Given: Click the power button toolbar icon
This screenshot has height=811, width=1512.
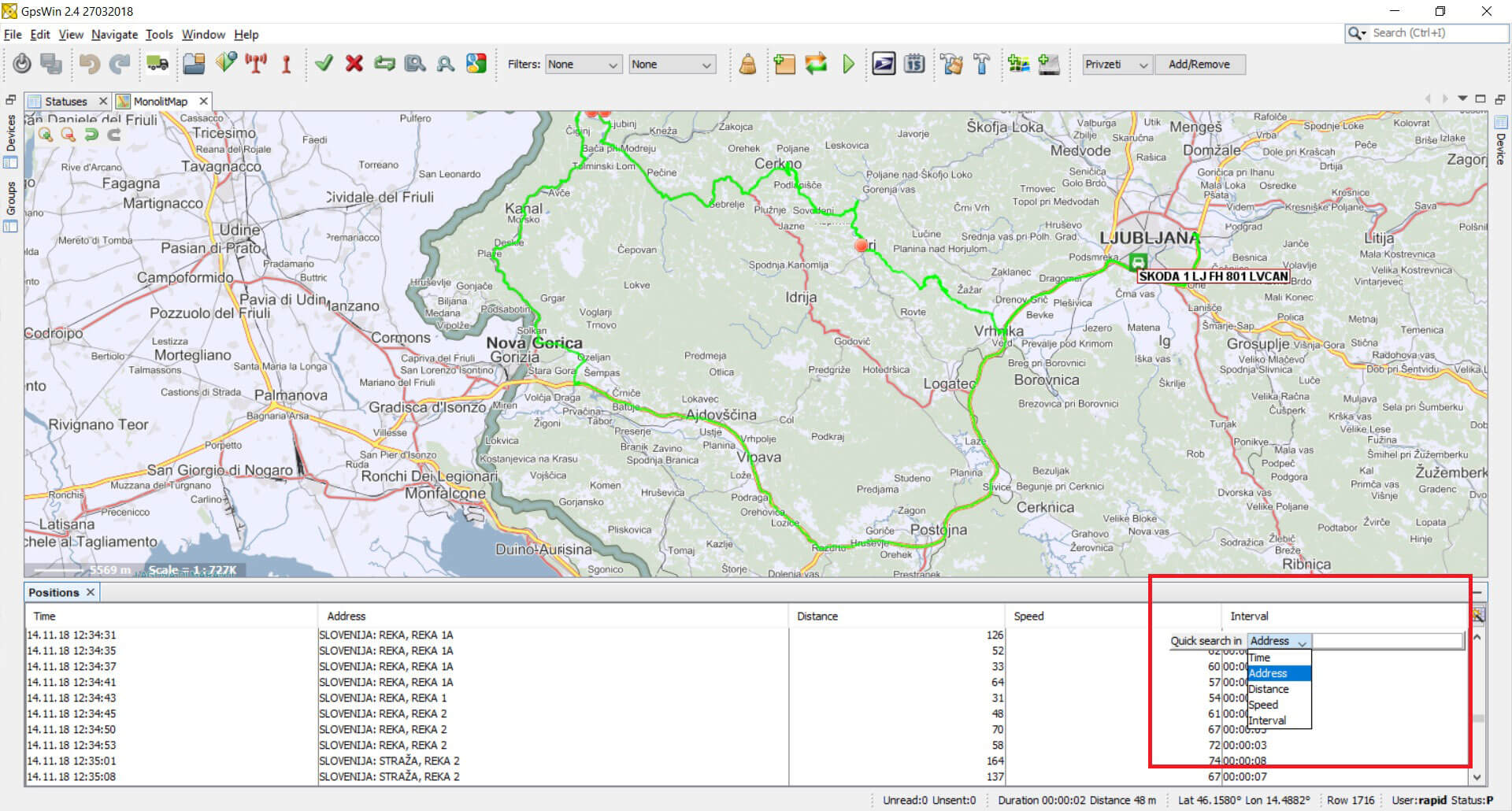Looking at the screenshot, I should click(x=22, y=65).
